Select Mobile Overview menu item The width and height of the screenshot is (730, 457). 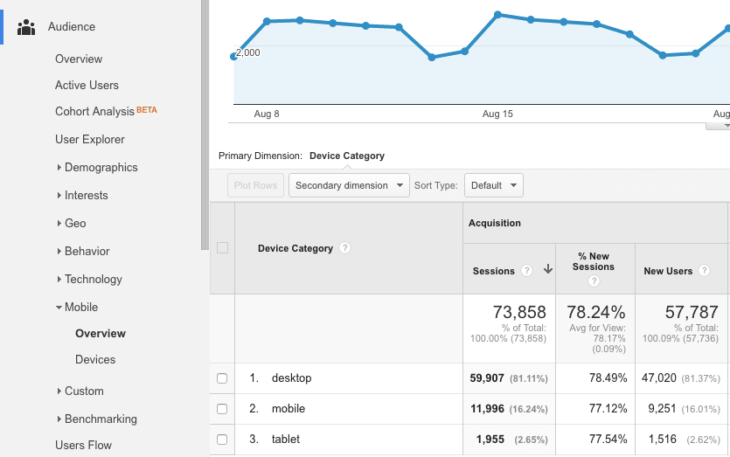point(101,333)
